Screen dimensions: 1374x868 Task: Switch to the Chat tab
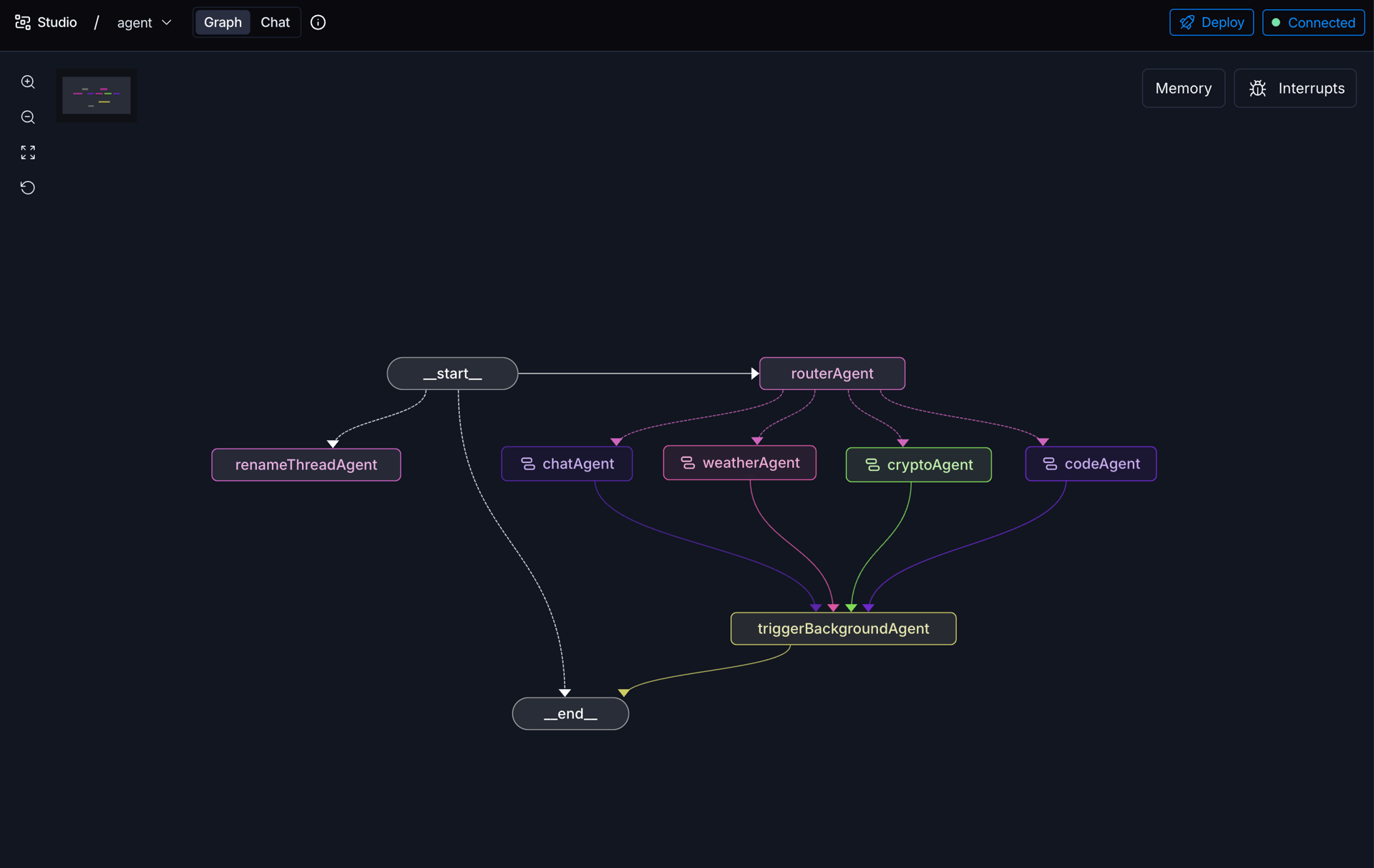(x=275, y=22)
